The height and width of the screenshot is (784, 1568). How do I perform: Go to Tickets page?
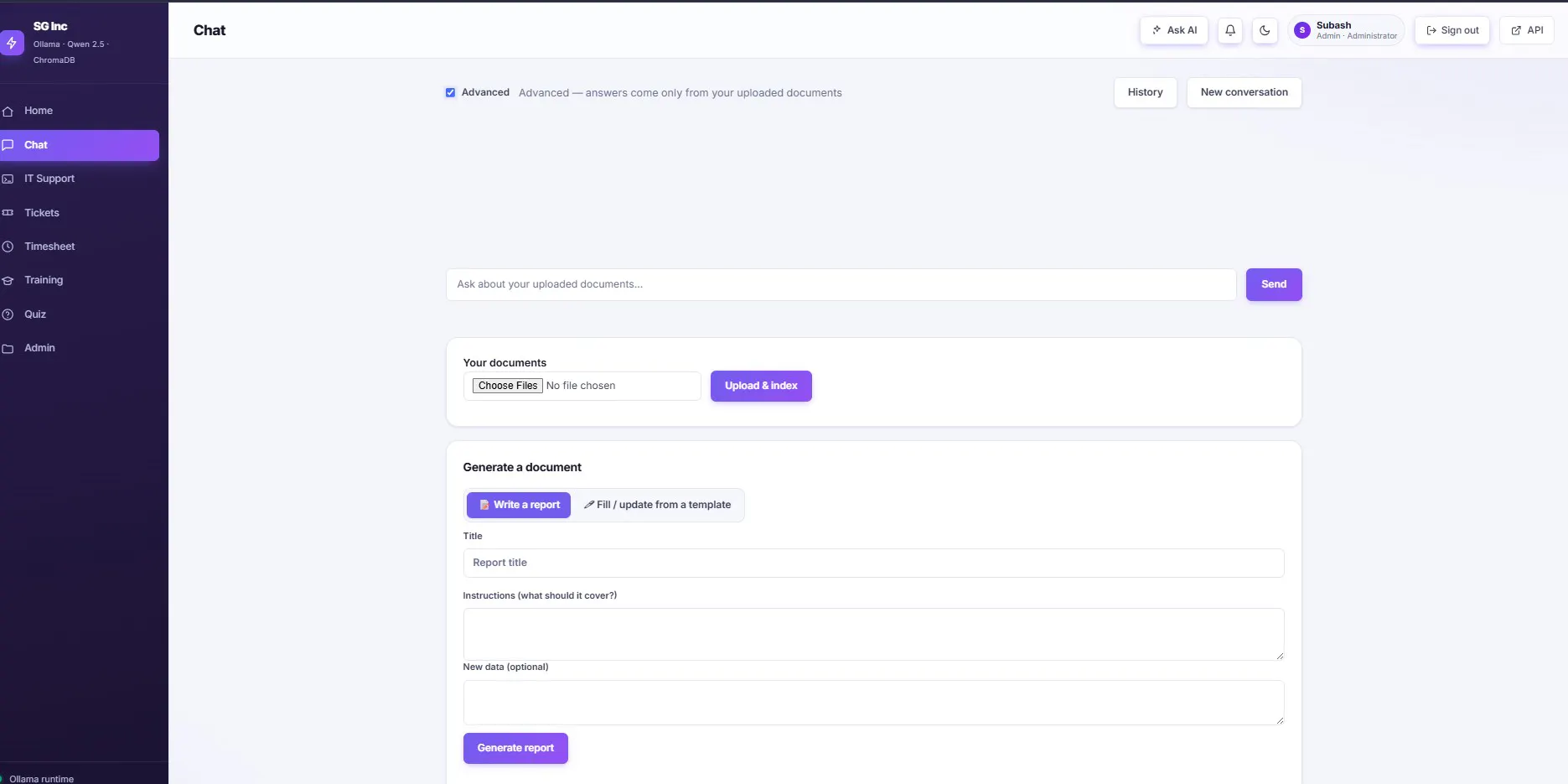pyautogui.click(x=80, y=213)
